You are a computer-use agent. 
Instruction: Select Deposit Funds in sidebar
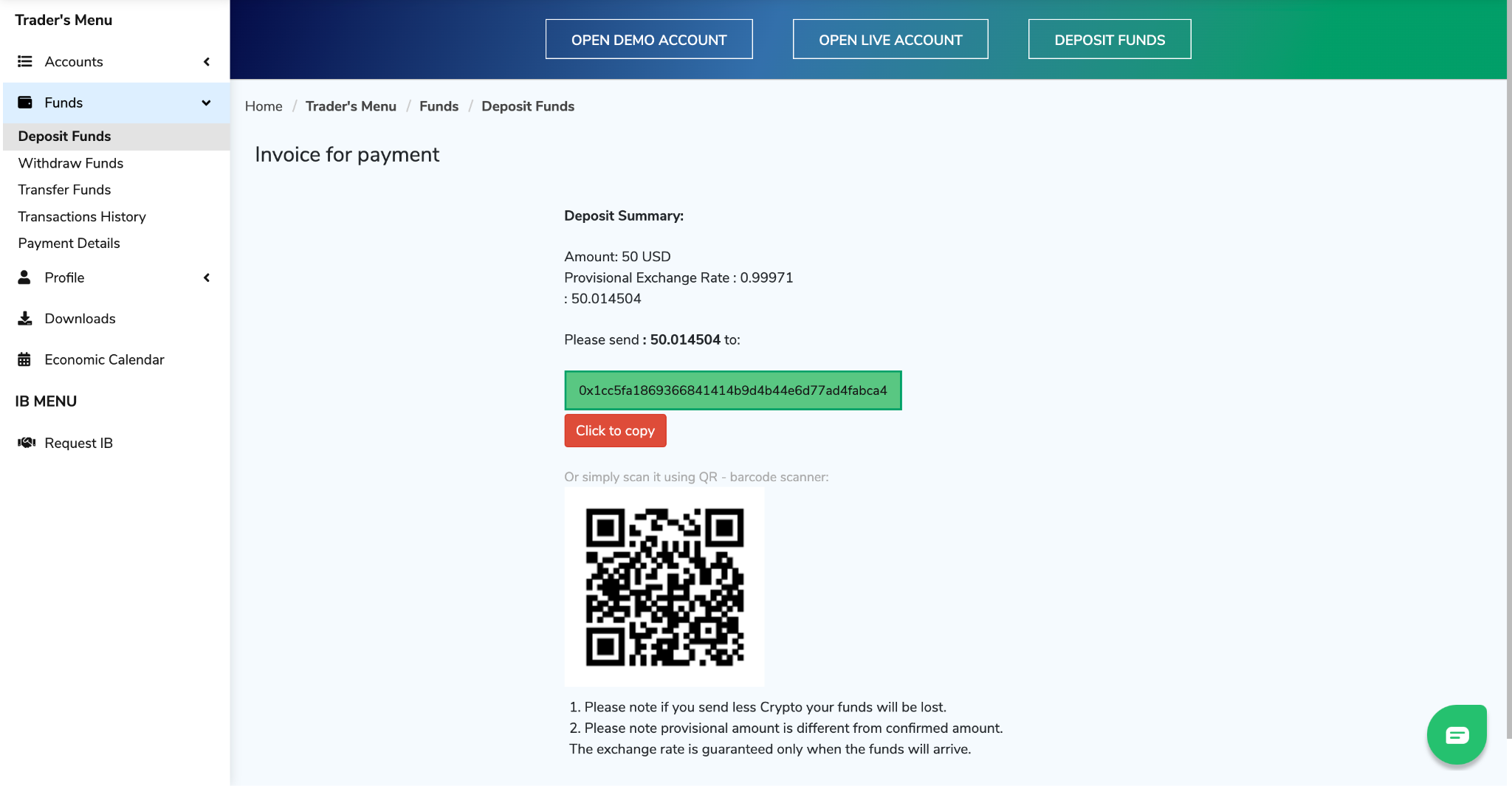(117, 137)
